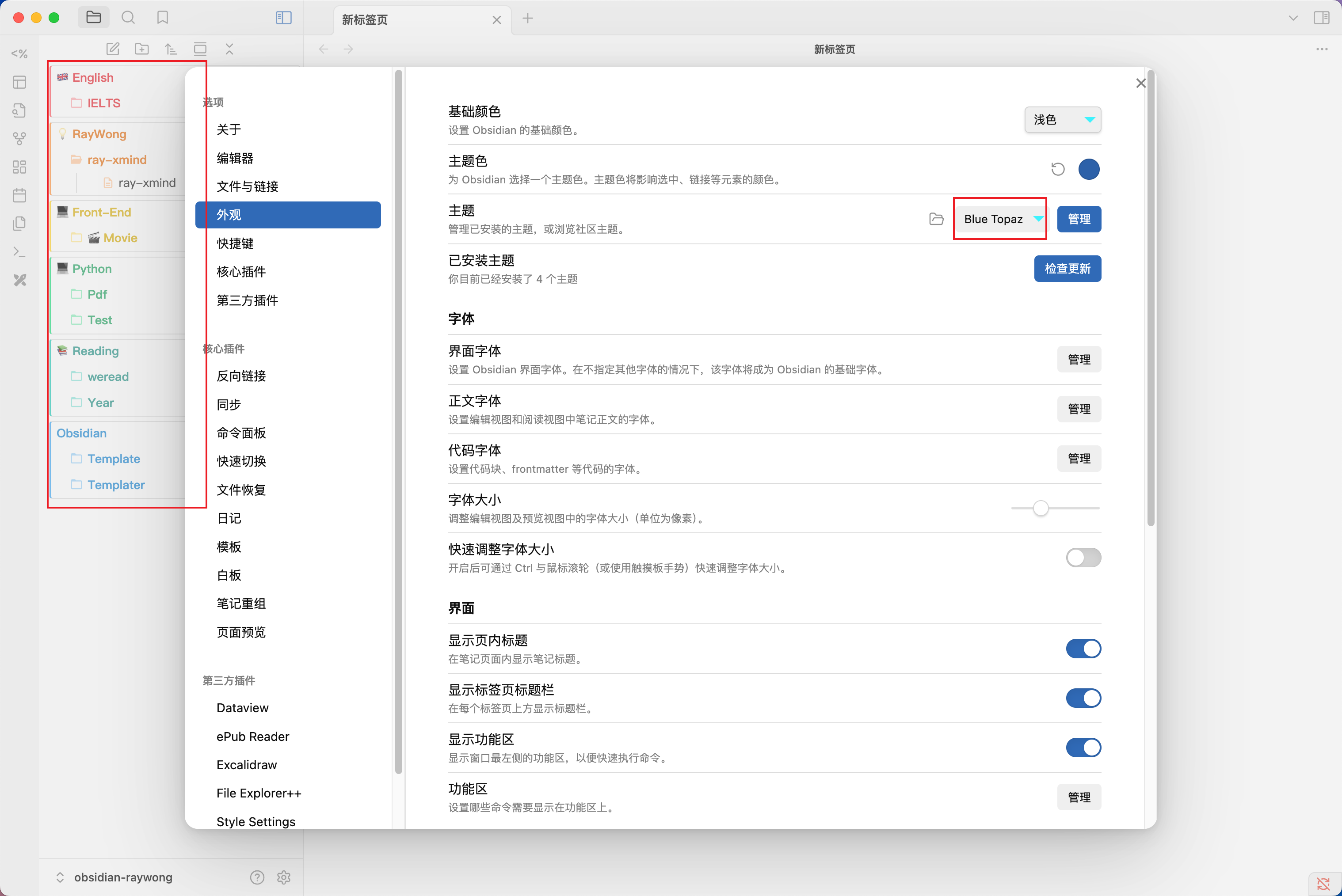The width and height of the screenshot is (1342, 896).
Task: Select the 快捷键 settings section
Action: coord(288,243)
